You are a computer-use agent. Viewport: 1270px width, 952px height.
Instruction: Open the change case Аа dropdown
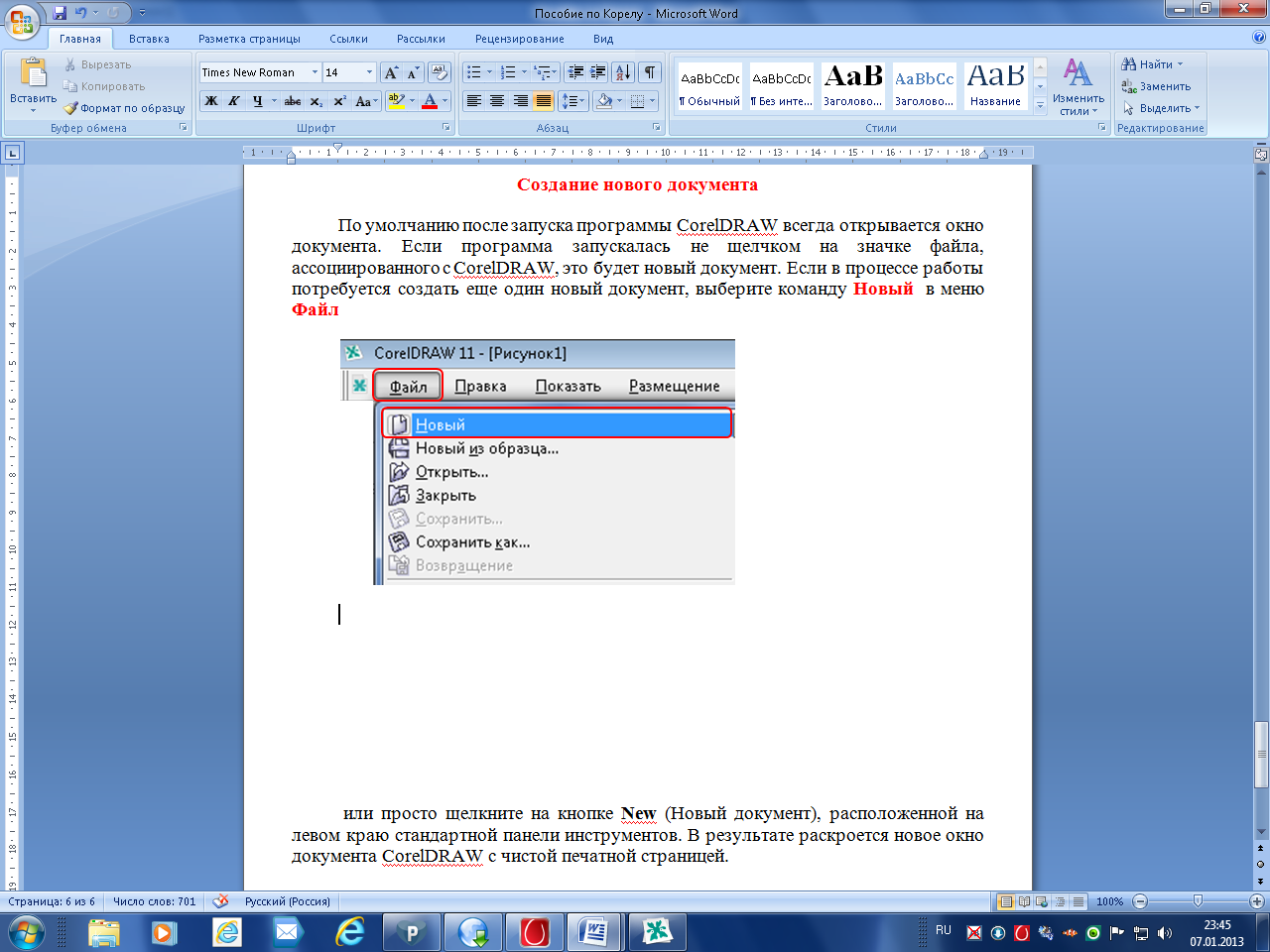(x=364, y=101)
